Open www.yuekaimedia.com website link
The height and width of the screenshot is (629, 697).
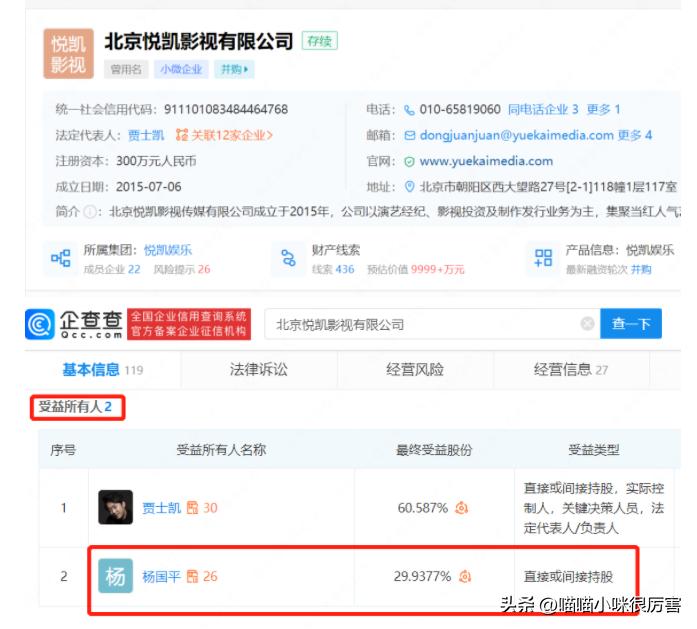pyautogui.click(x=486, y=161)
